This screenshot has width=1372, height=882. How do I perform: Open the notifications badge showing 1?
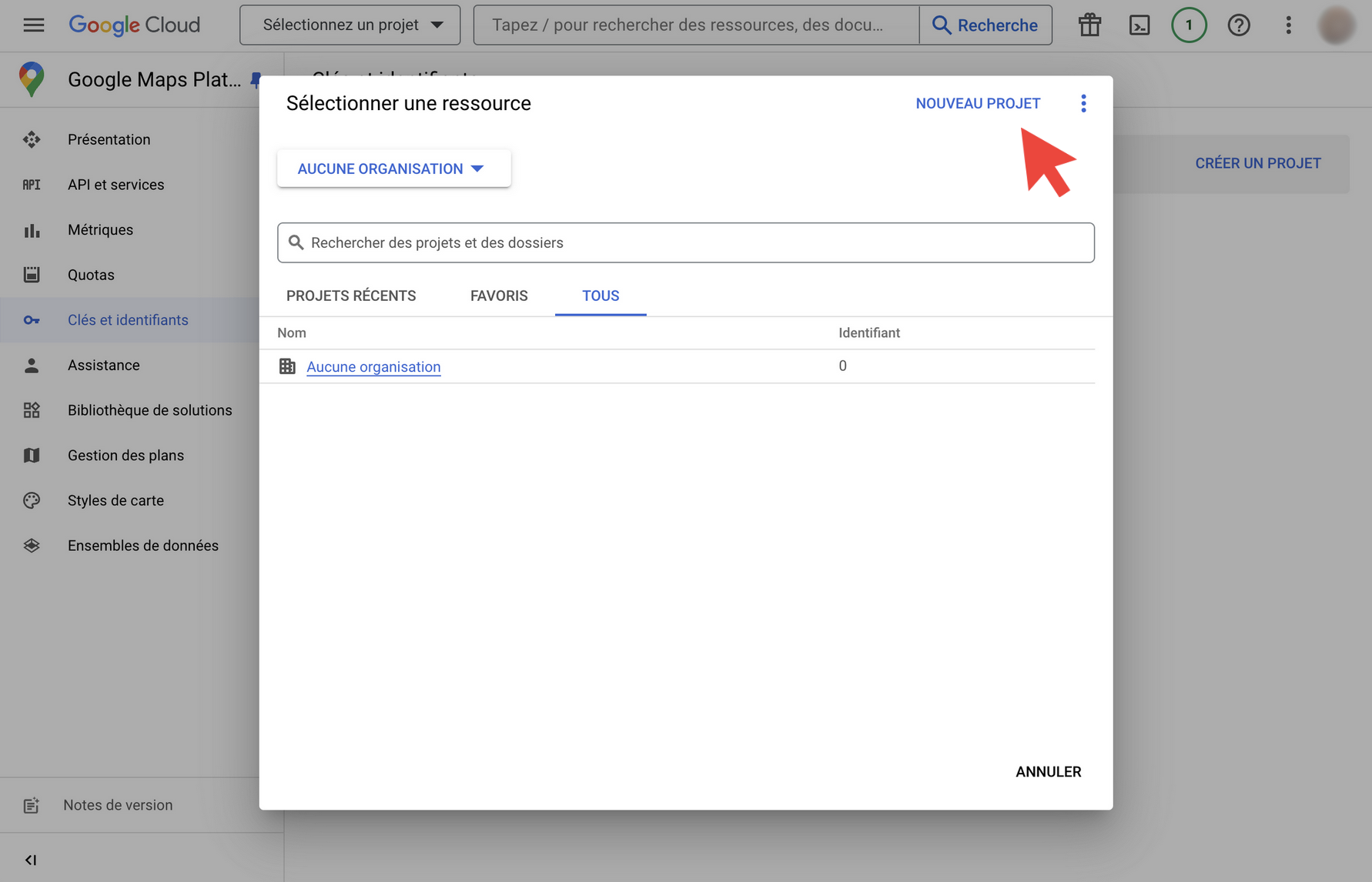tap(1189, 25)
